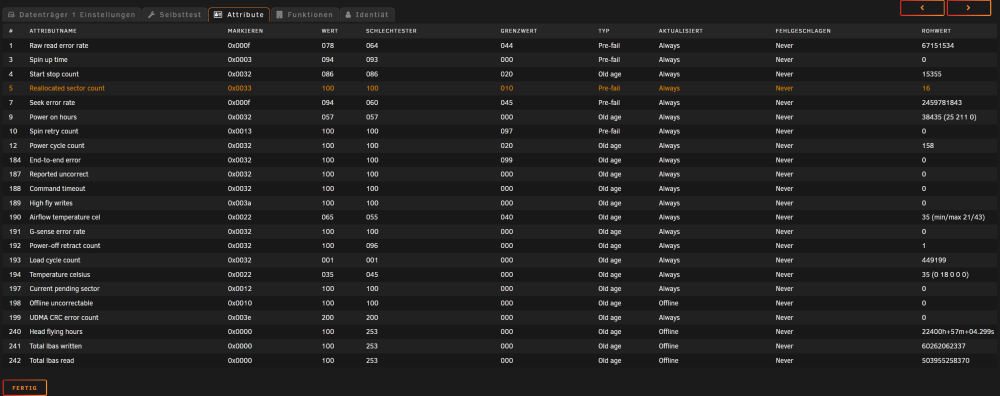This screenshot has height=396, width=1000.
Task: Click raw value 15355
Action: pyautogui.click(x=932, y=74)
